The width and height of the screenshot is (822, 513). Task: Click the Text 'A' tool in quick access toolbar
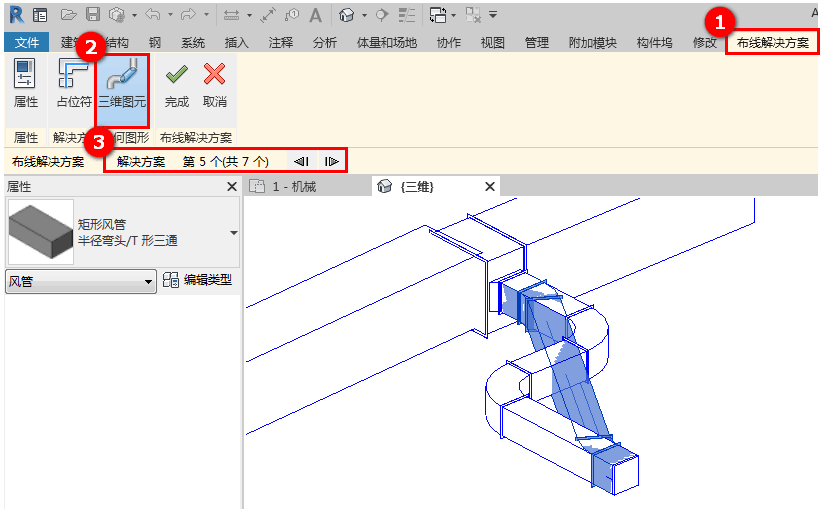tap(315, 15)
